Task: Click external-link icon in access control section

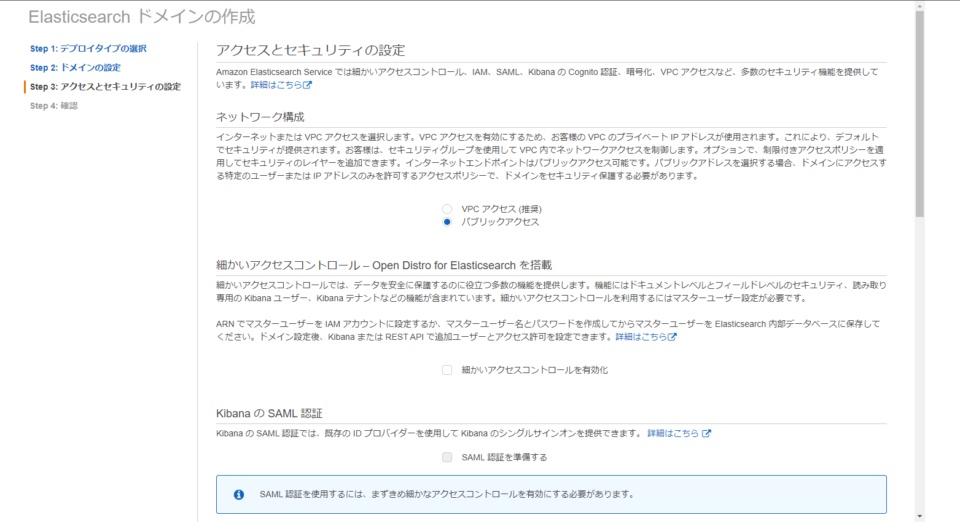Action: point(672,337)
